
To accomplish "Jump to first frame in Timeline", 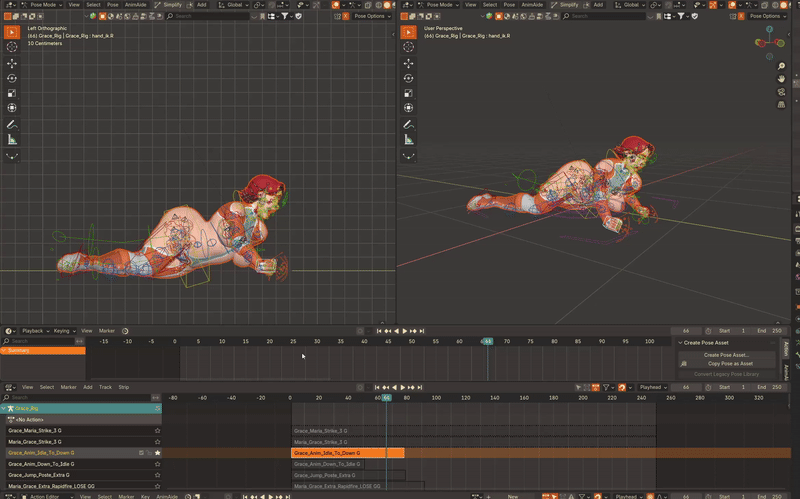I will click(x=379, y=331).
